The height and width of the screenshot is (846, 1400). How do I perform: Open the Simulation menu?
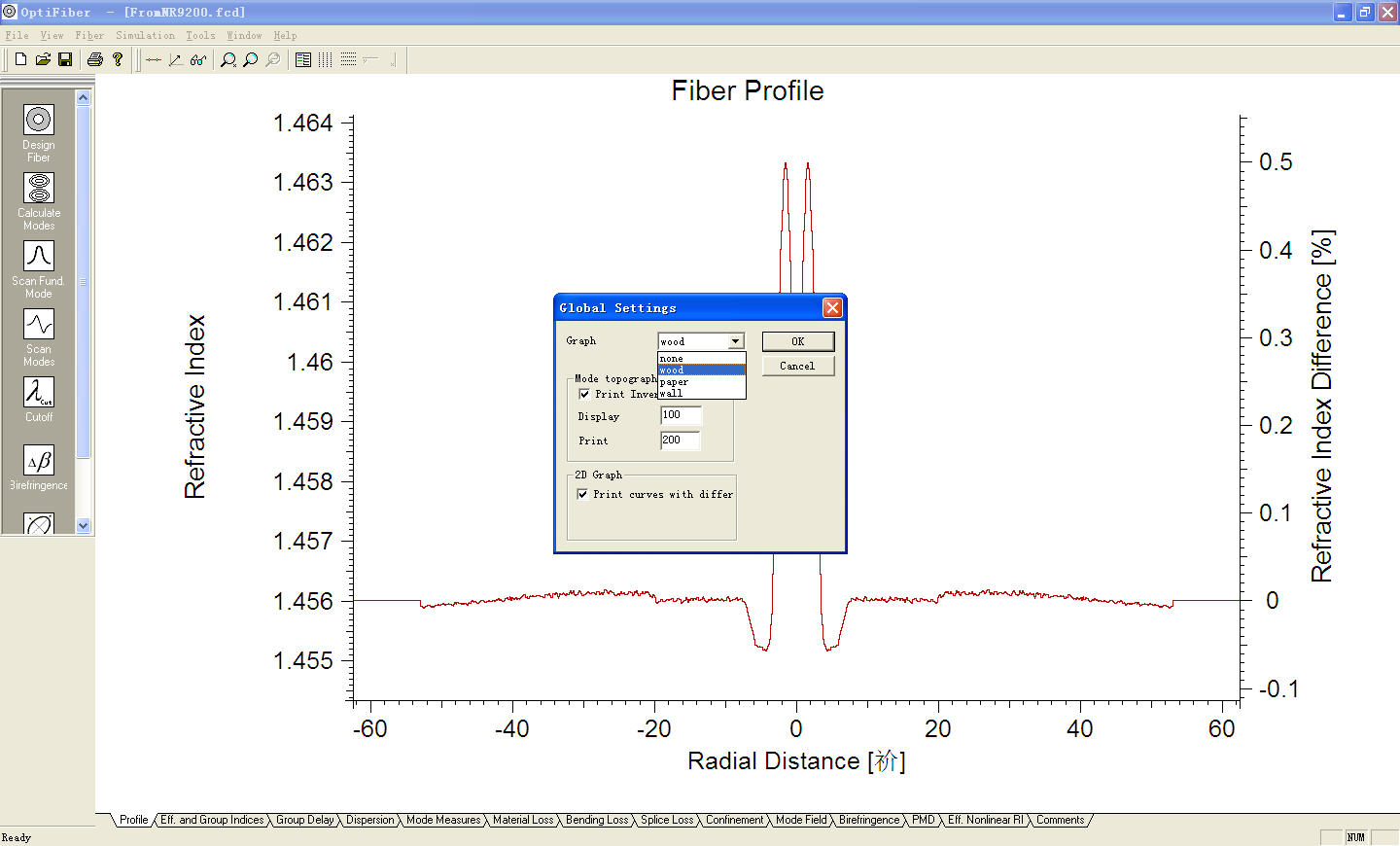point(146,35)
